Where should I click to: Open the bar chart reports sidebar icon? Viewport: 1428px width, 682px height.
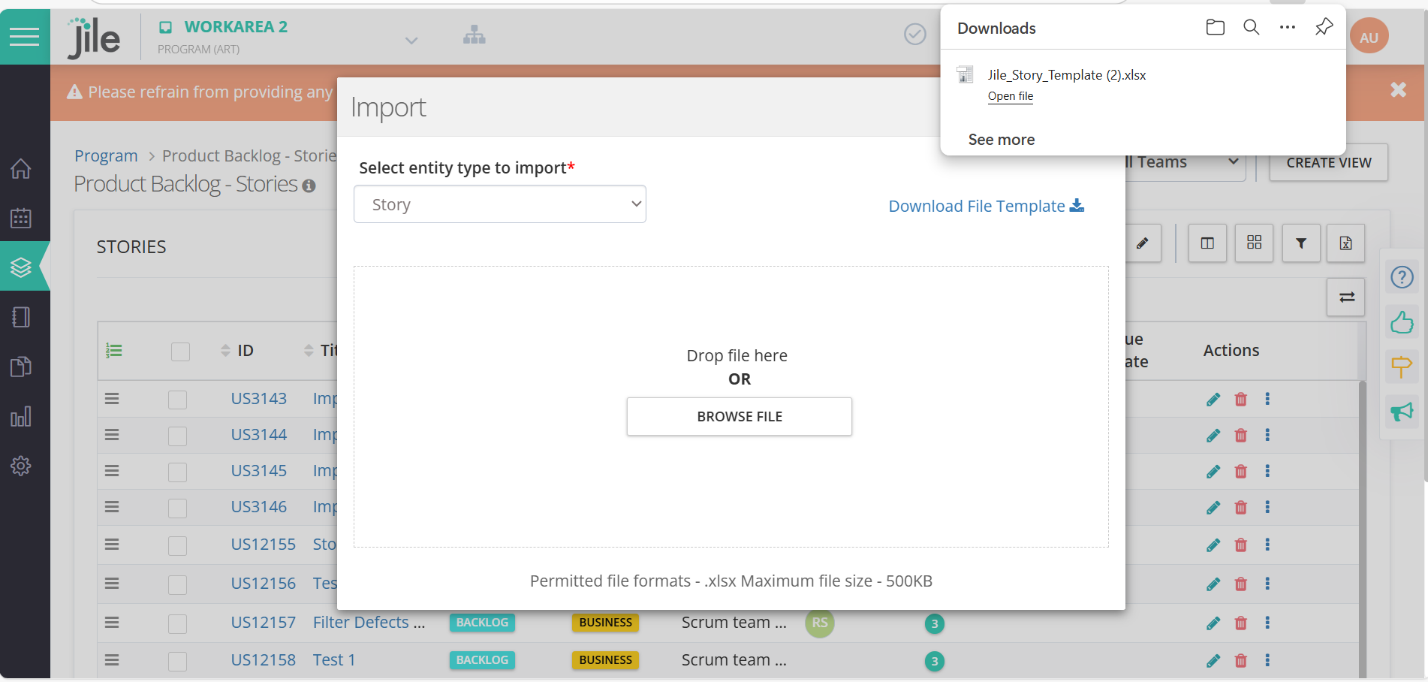[x=21, y=416]
